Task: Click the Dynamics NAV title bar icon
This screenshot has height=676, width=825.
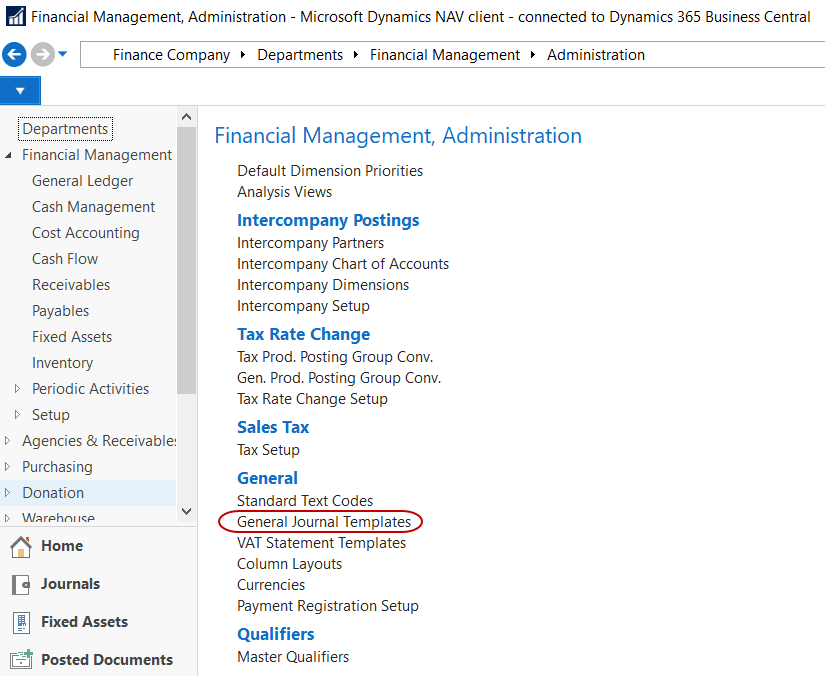Action: pos(15,17)
